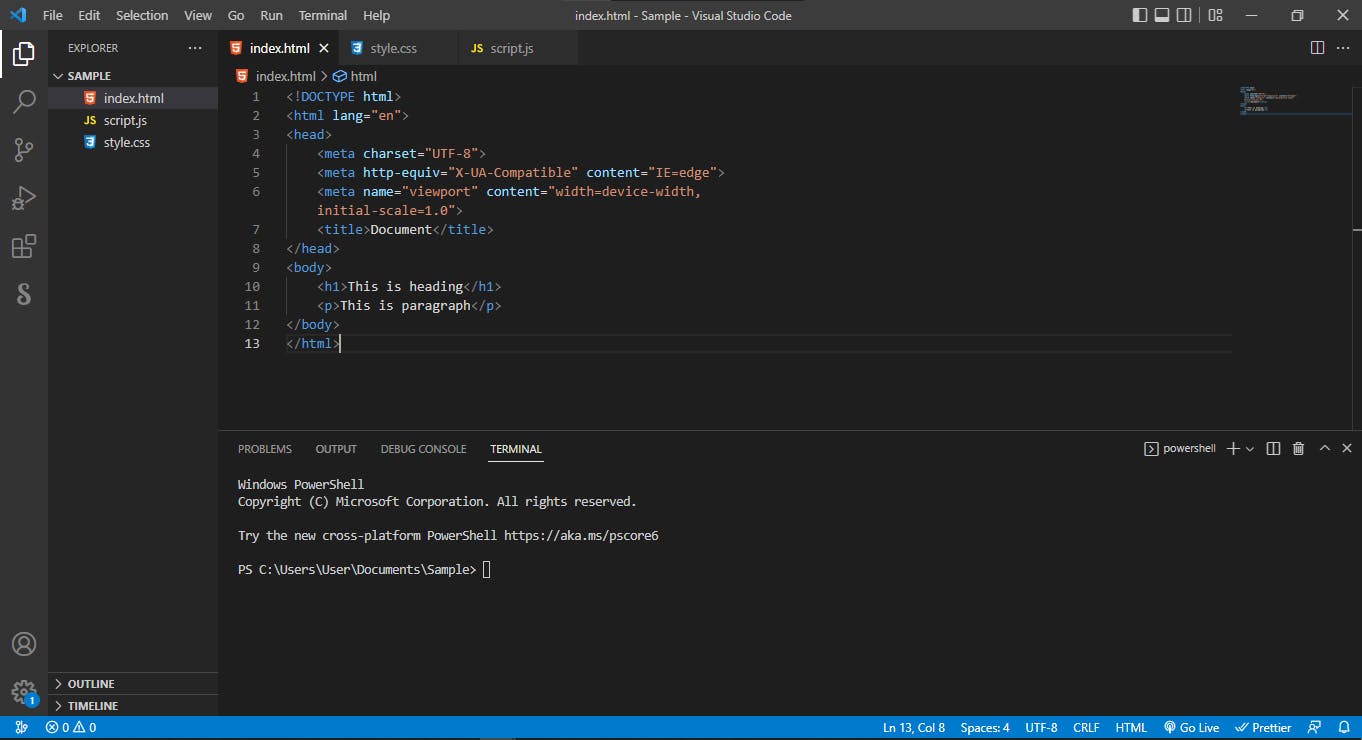Close the index.html editor tab

[x=324, y=48]
